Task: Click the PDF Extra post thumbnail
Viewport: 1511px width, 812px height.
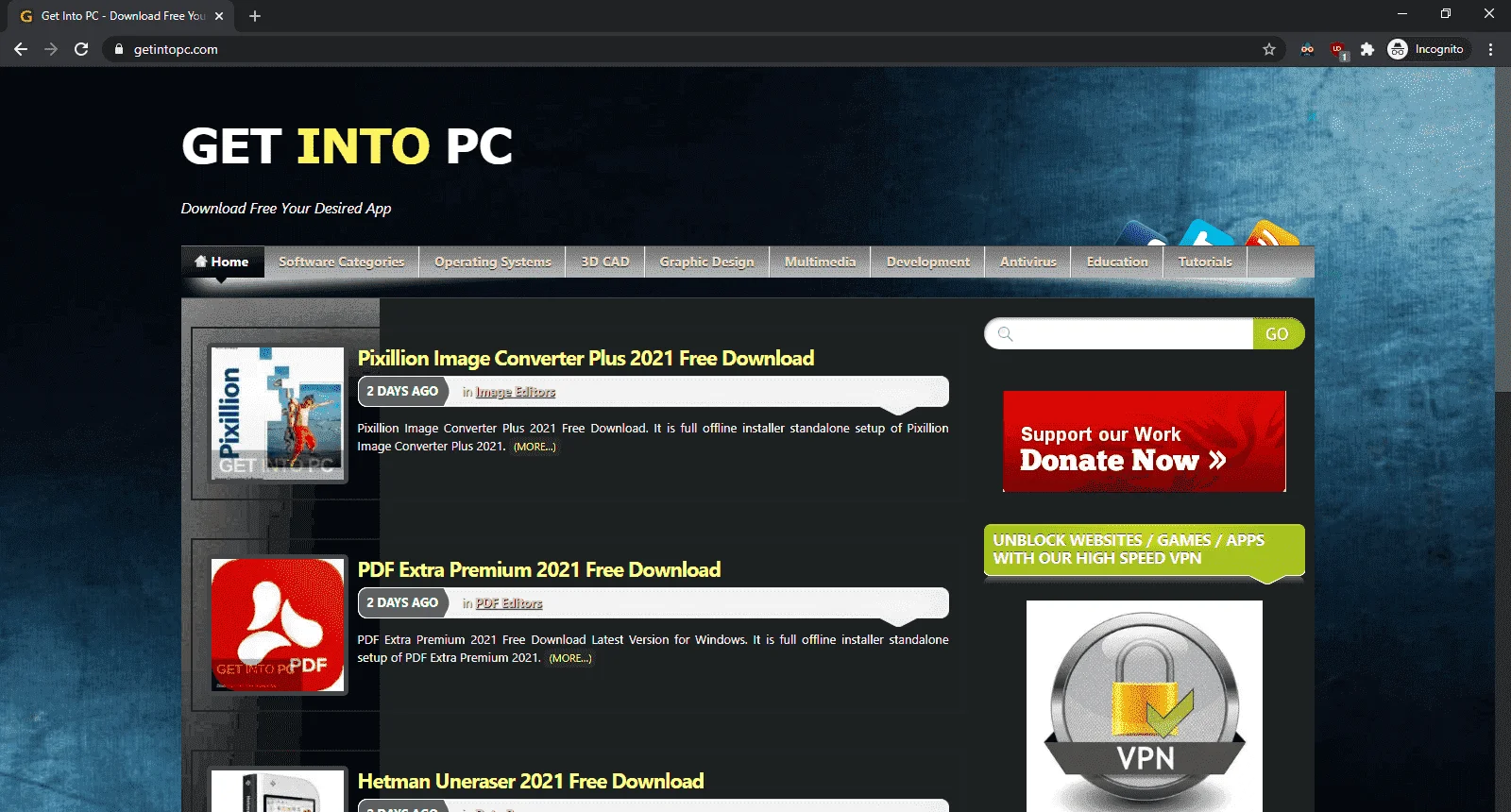Action: [278, 625]
